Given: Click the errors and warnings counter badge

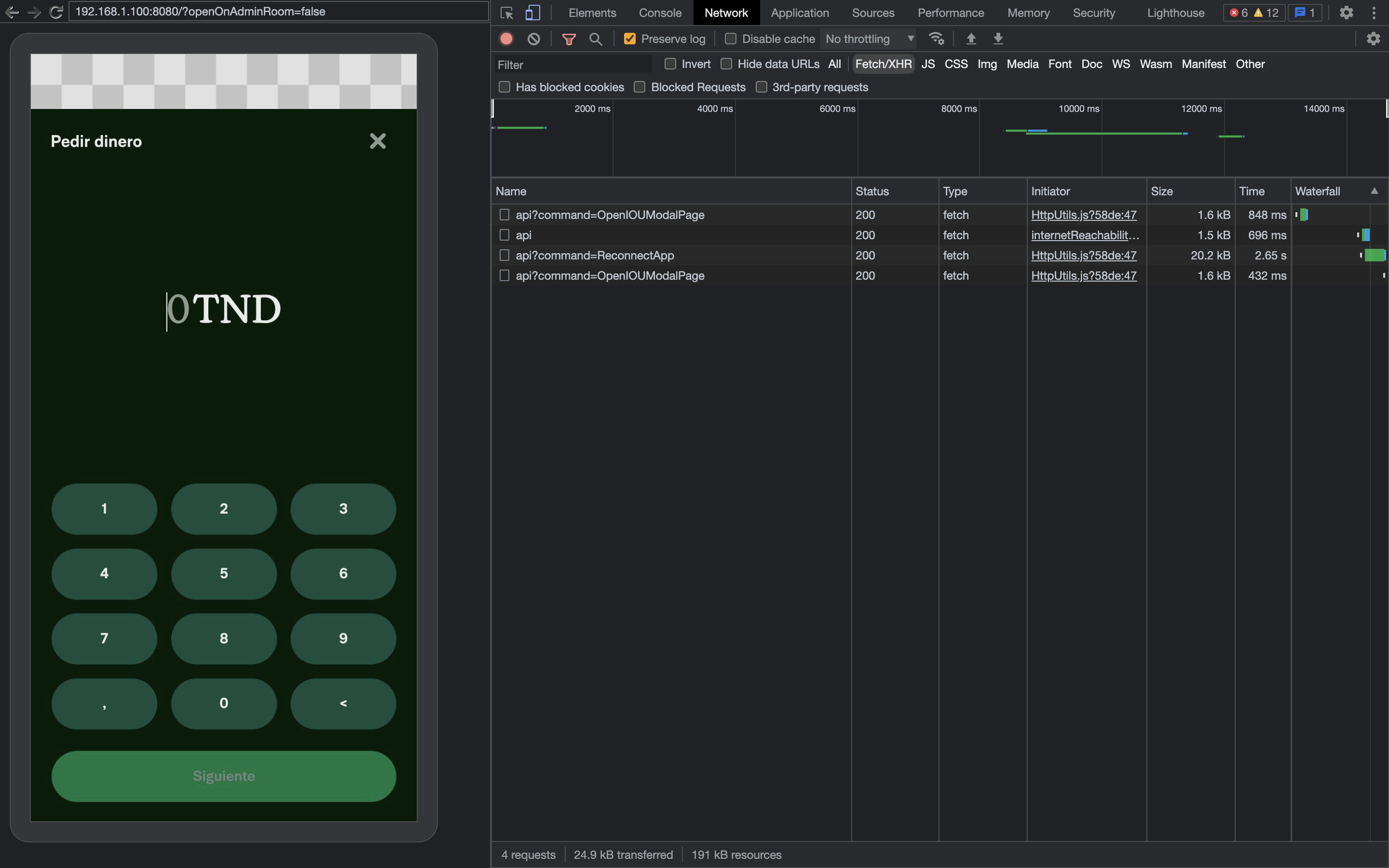Looking at the screenshot, I should [1254, 13].
